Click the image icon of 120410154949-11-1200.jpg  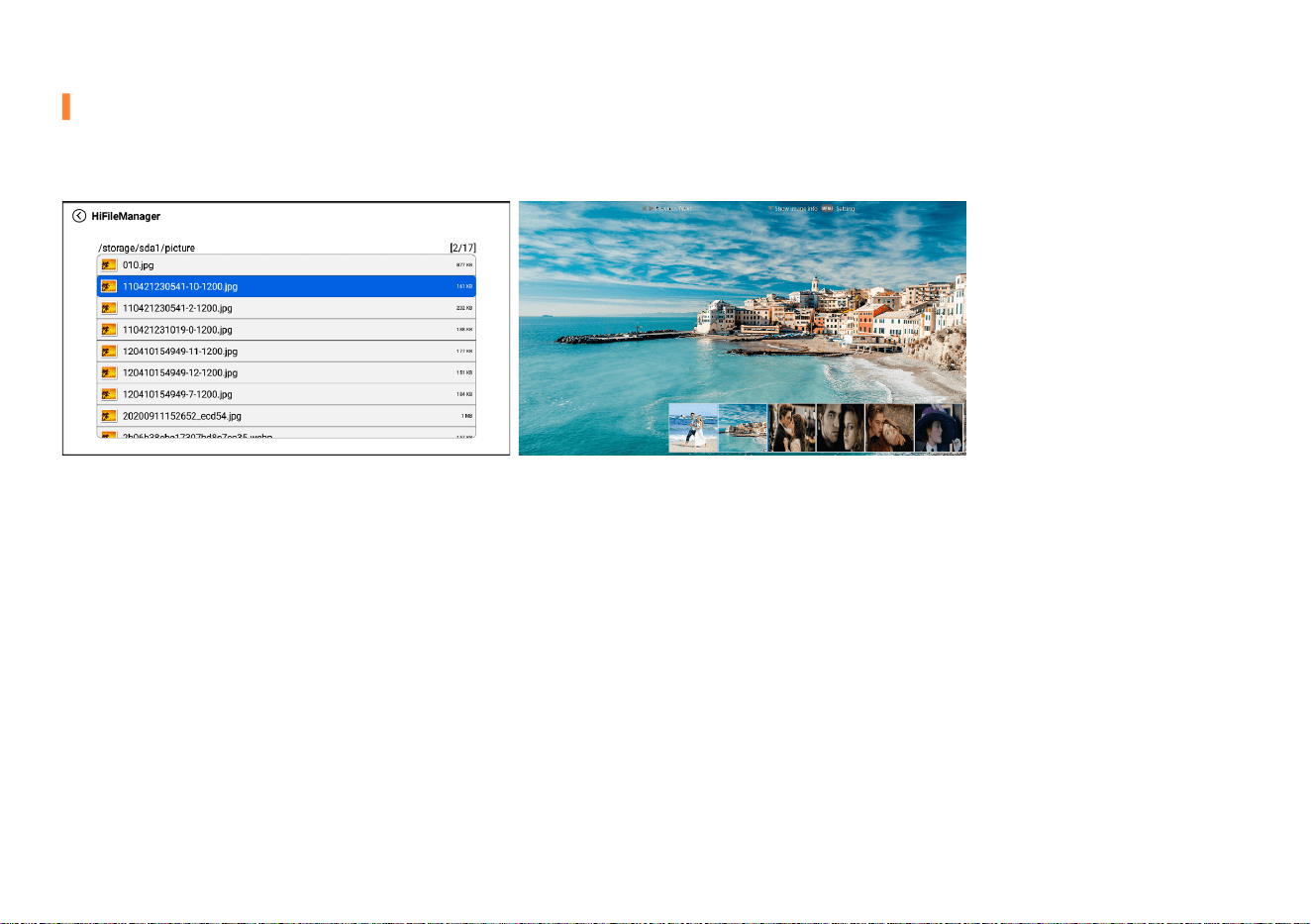click(109, 352)
